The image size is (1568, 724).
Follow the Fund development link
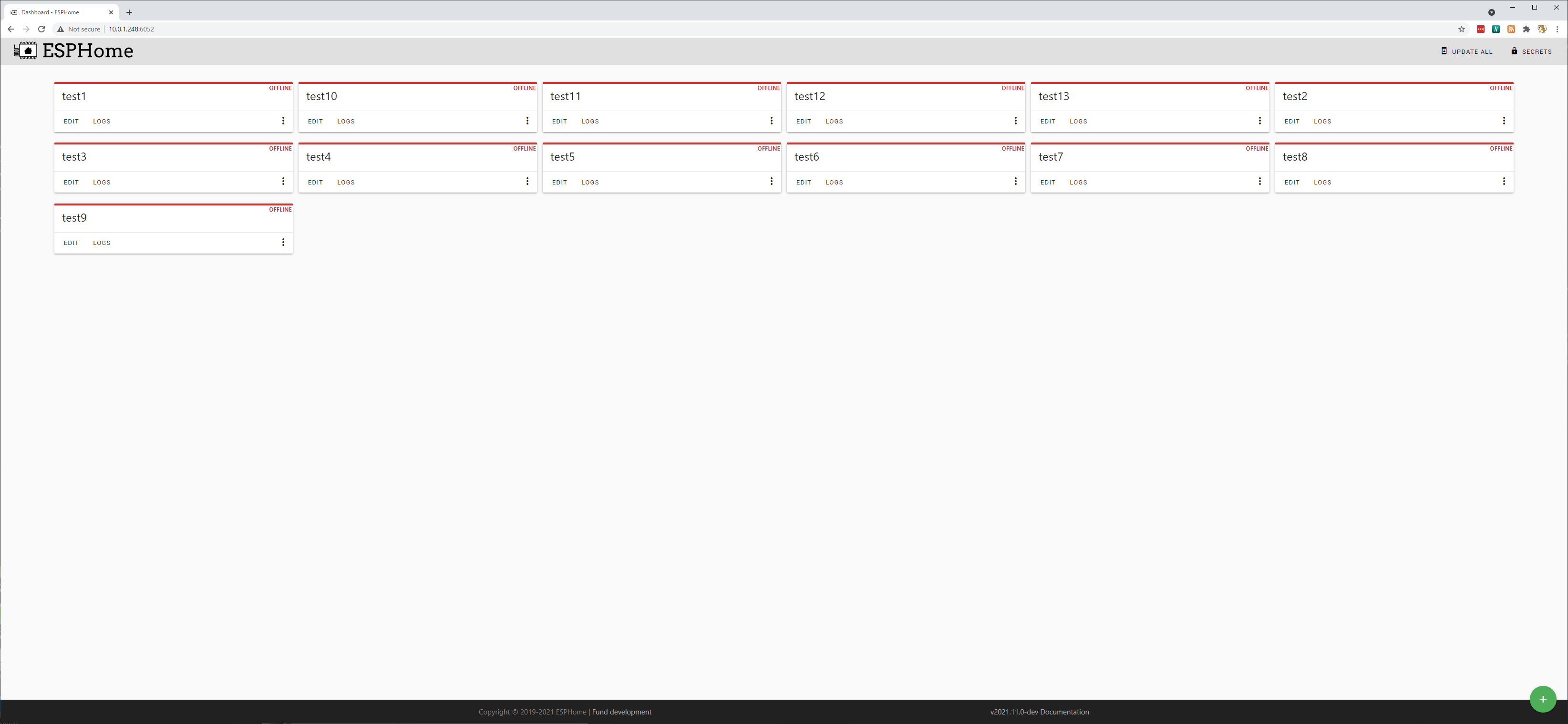click(621, 712)
